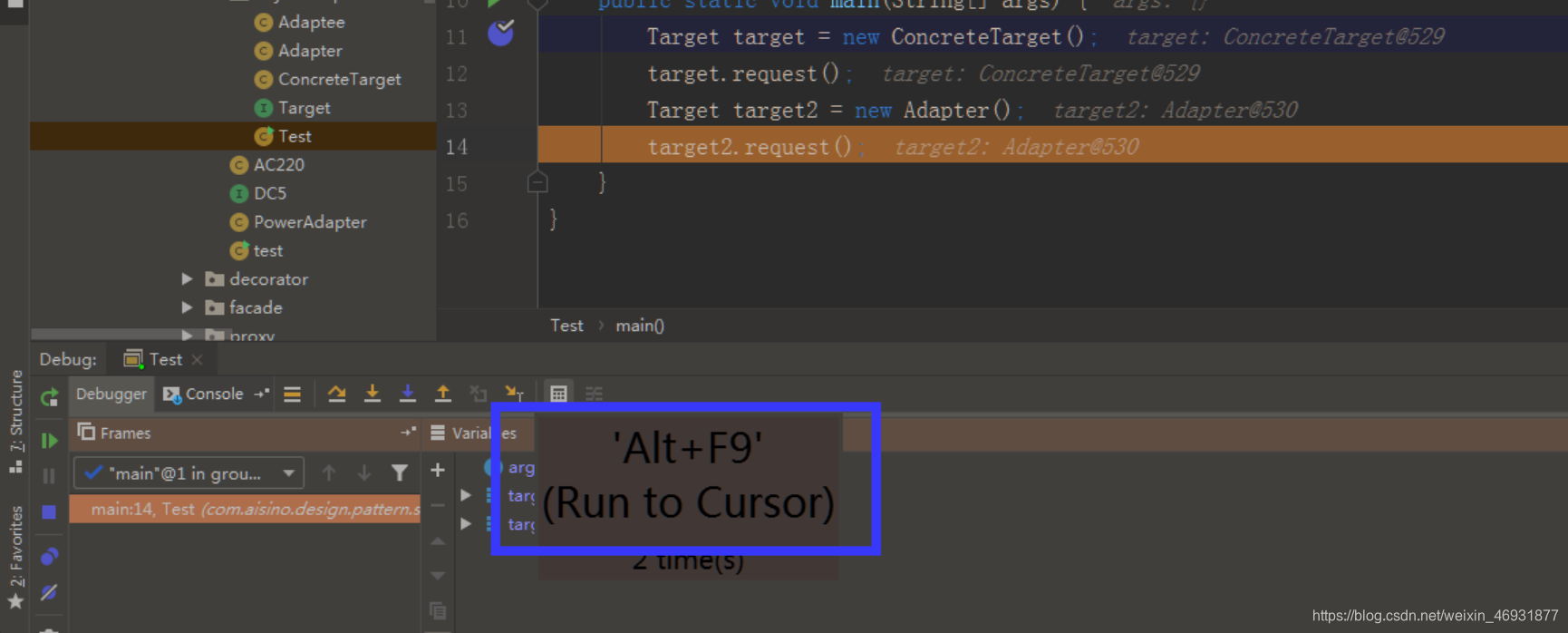
Task: Click the main() breadcrumb
Action: (640, 326)
